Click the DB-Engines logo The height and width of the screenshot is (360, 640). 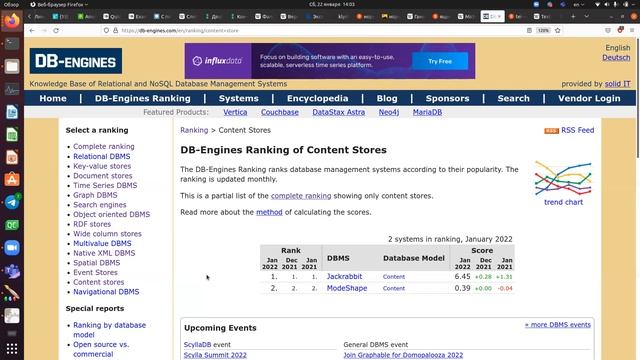click(x=76, y=61)
